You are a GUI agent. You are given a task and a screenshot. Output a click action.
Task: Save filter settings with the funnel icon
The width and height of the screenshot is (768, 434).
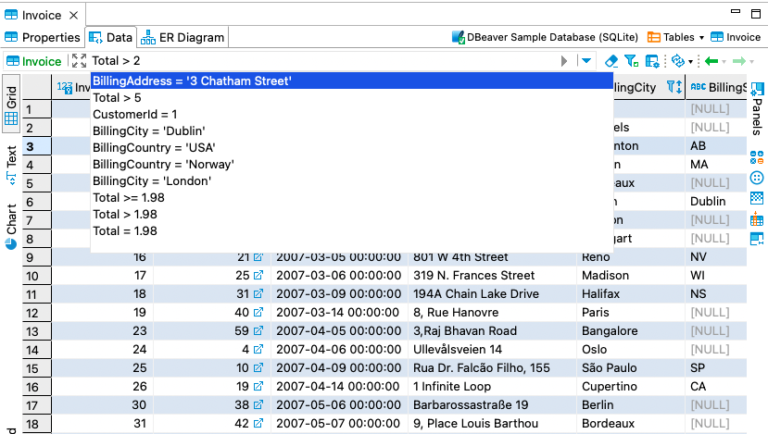tap(631, 61)
